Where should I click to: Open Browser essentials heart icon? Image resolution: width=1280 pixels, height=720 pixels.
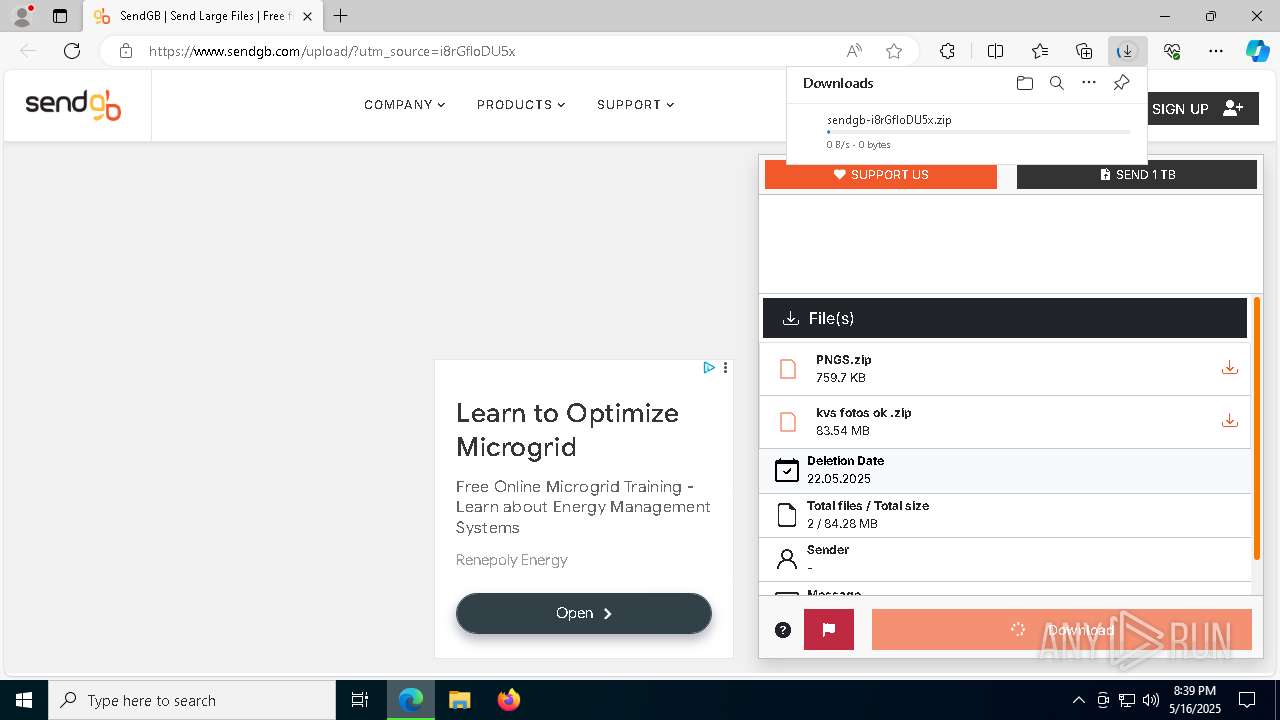pos(1172,51)
